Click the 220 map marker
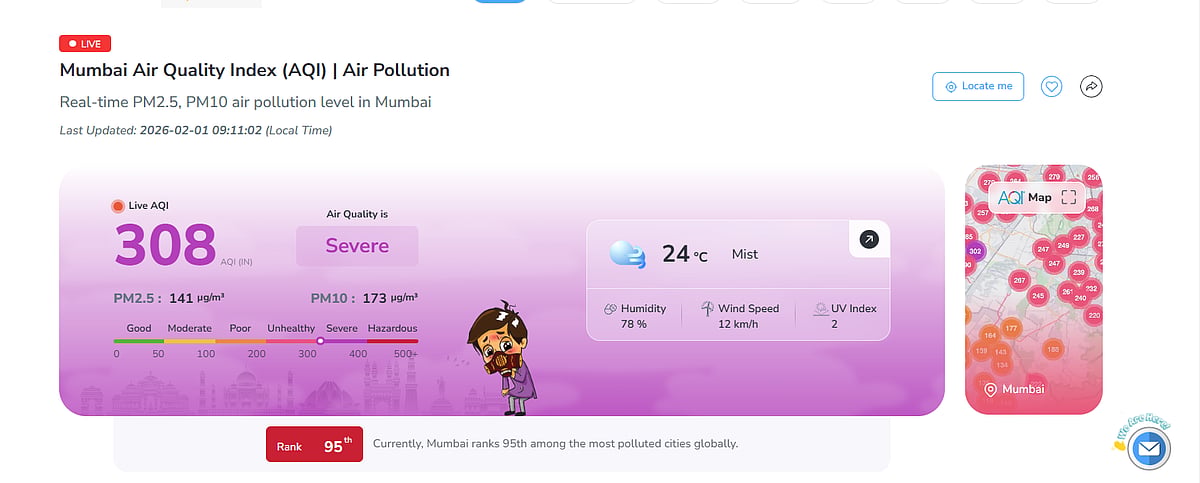This screenshot has height=483, width=1200. 1093,315
